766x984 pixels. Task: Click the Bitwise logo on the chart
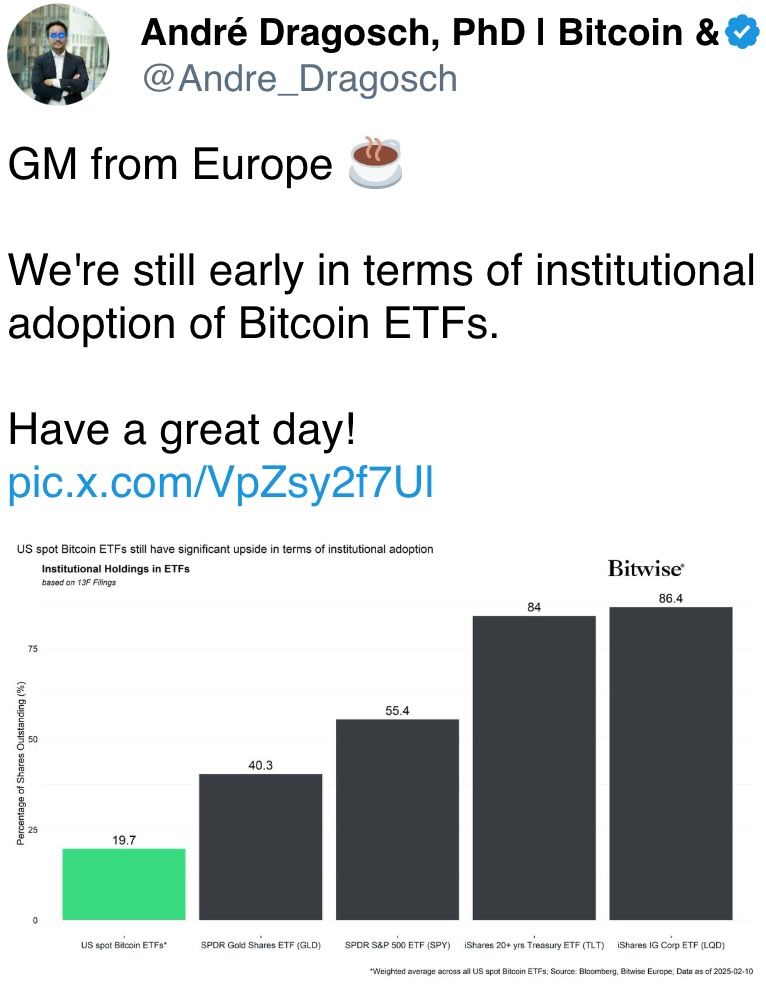[x=646, y=568]
